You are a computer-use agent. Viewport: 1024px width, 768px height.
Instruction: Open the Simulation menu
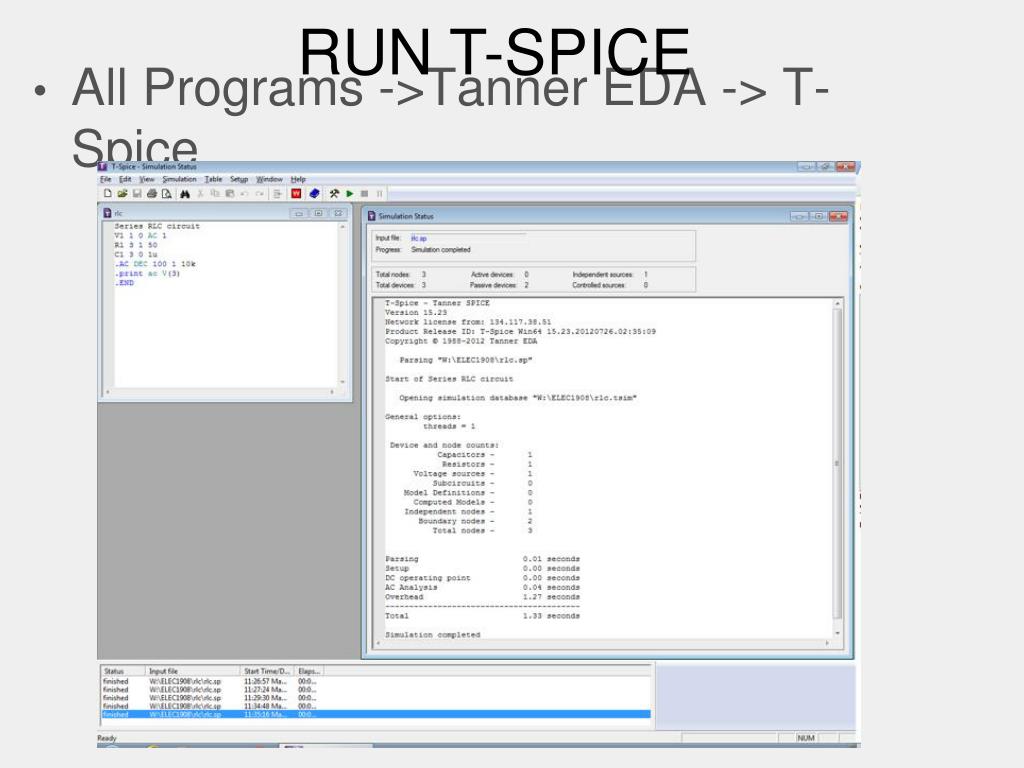coord(179,179)
